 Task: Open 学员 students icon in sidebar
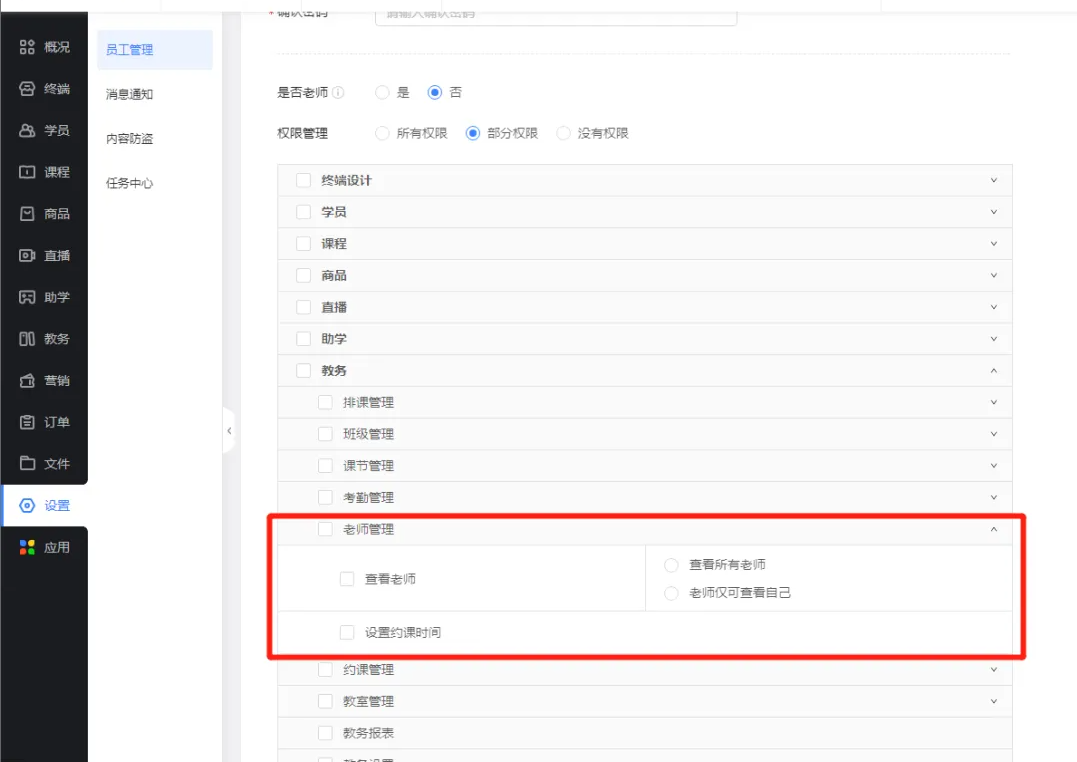pyautogui.click(x=27, y=130)
